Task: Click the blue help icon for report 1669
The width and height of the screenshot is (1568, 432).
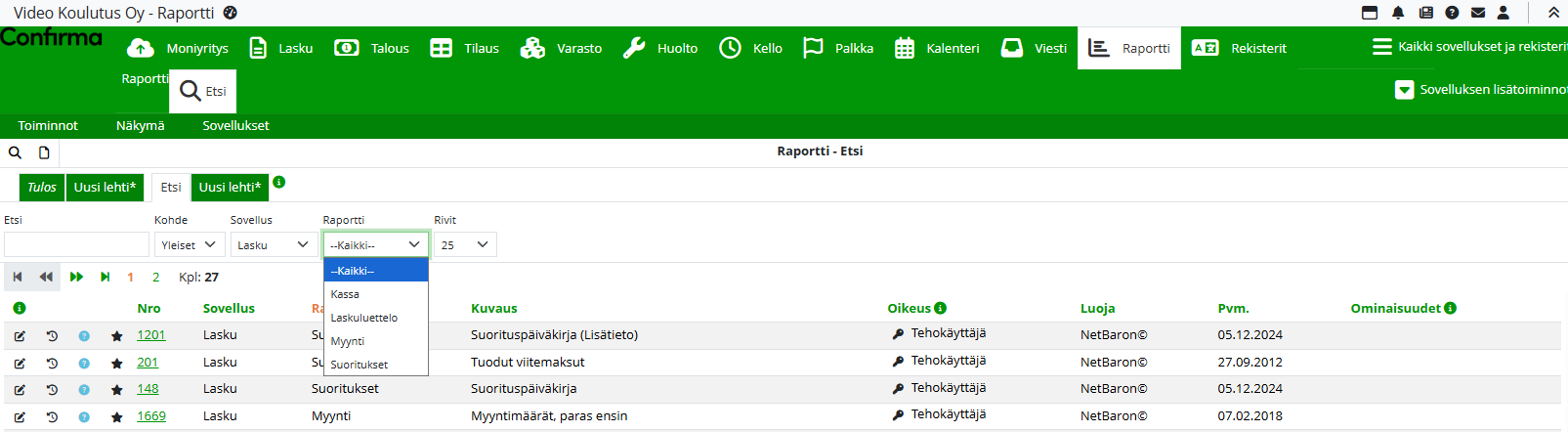Action: pos(84,417)
